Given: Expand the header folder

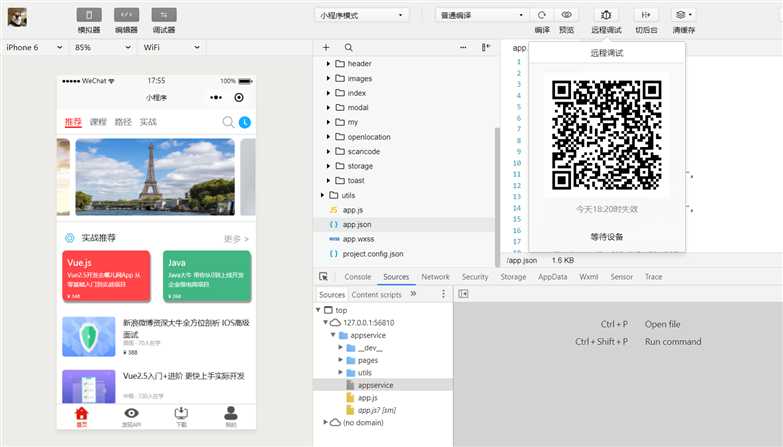Looking at the screenshot, I should pyautogui.click(x=328, y=64).
